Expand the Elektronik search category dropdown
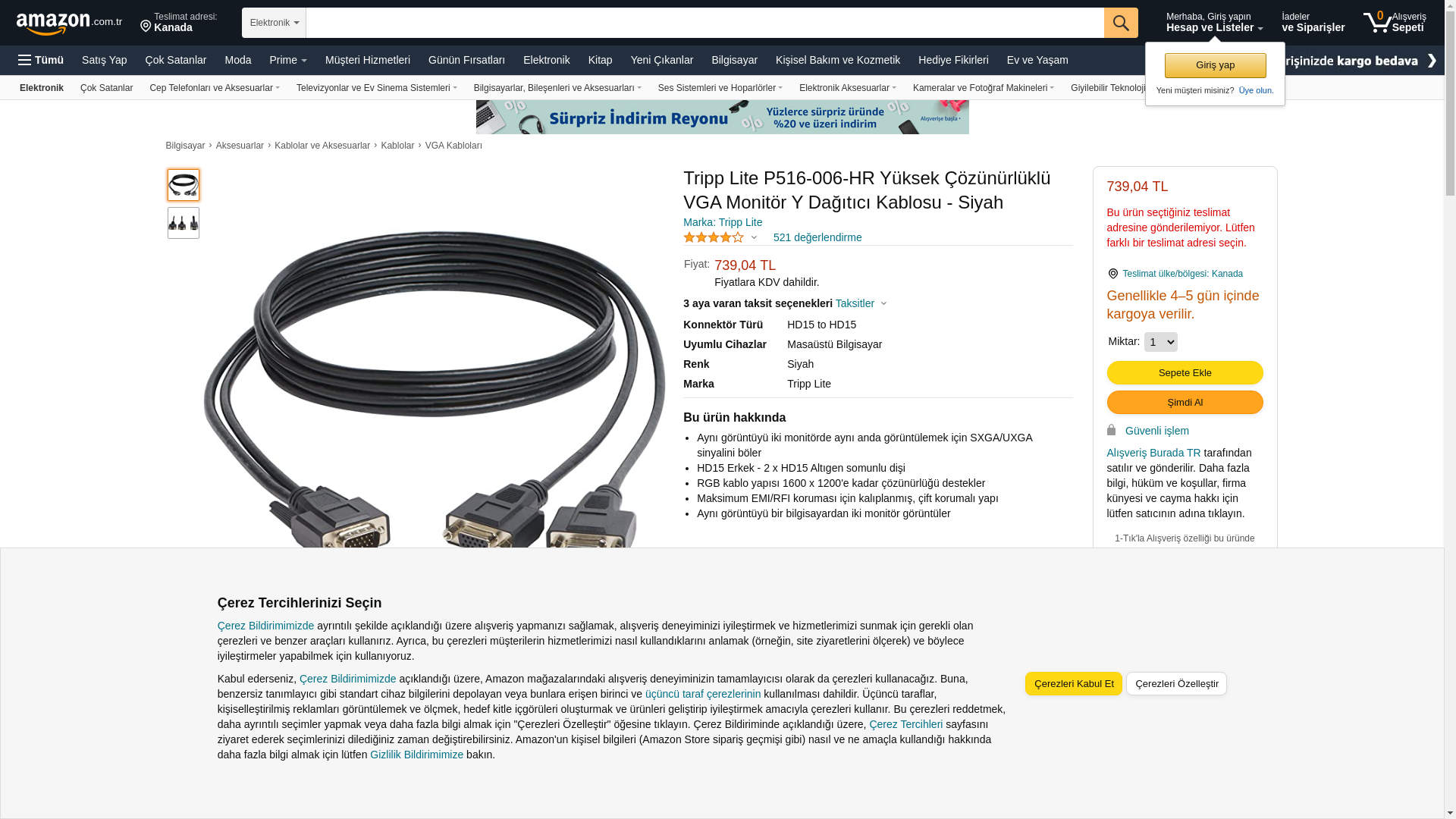Viewport: 1456px width, 819px height. pyautogui.click(x=274, y=23)
